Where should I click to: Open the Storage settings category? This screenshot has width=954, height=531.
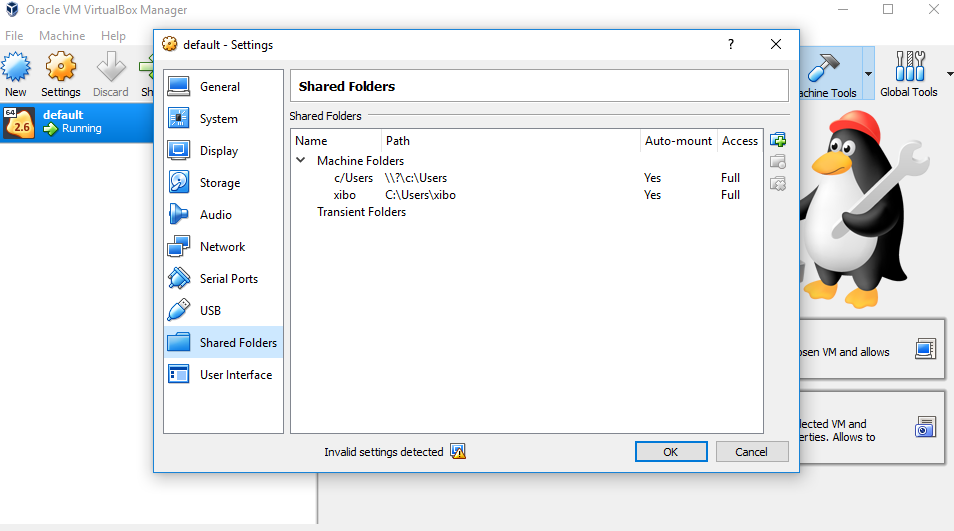tap(223, 182)
